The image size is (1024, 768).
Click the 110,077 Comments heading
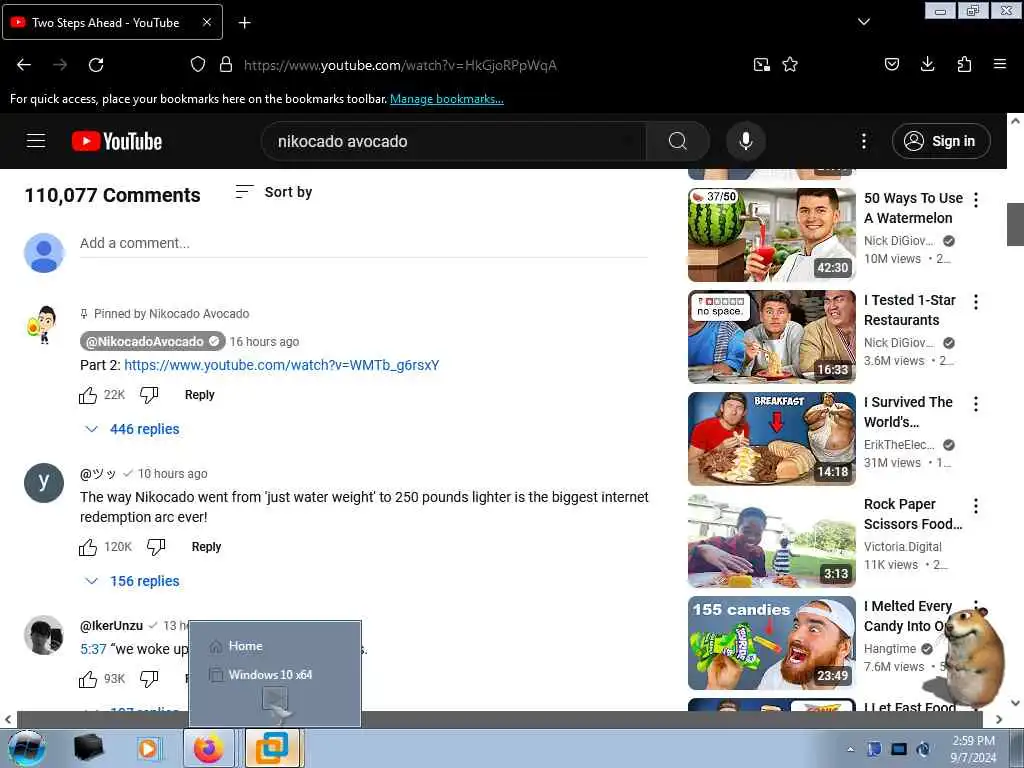(x=112, y=195)
